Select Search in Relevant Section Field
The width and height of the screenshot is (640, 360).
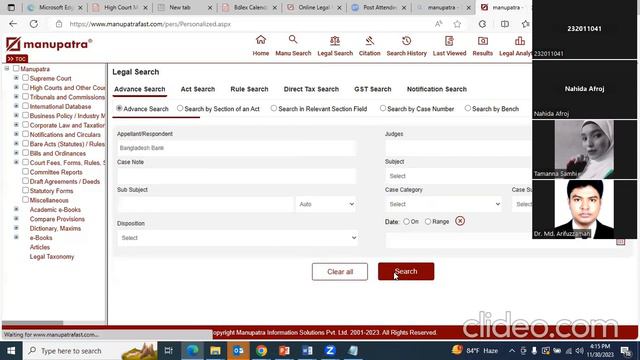273,108
